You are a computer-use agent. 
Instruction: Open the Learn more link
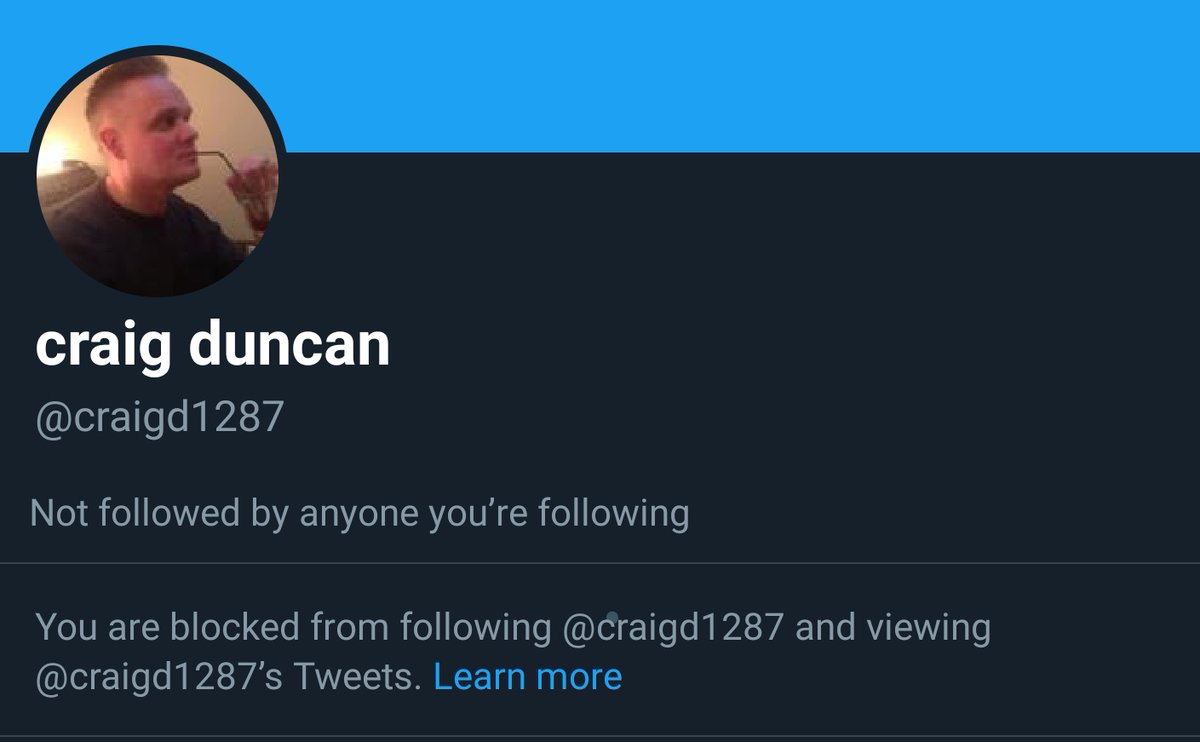[527, 677]
